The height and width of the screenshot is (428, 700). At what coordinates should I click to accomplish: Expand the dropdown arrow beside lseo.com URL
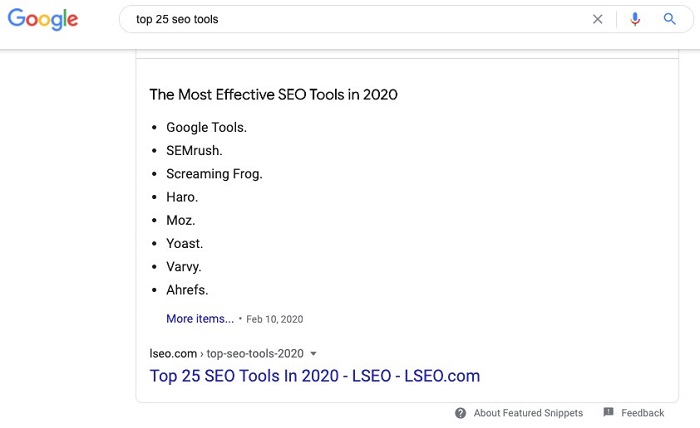pos(313,354)
